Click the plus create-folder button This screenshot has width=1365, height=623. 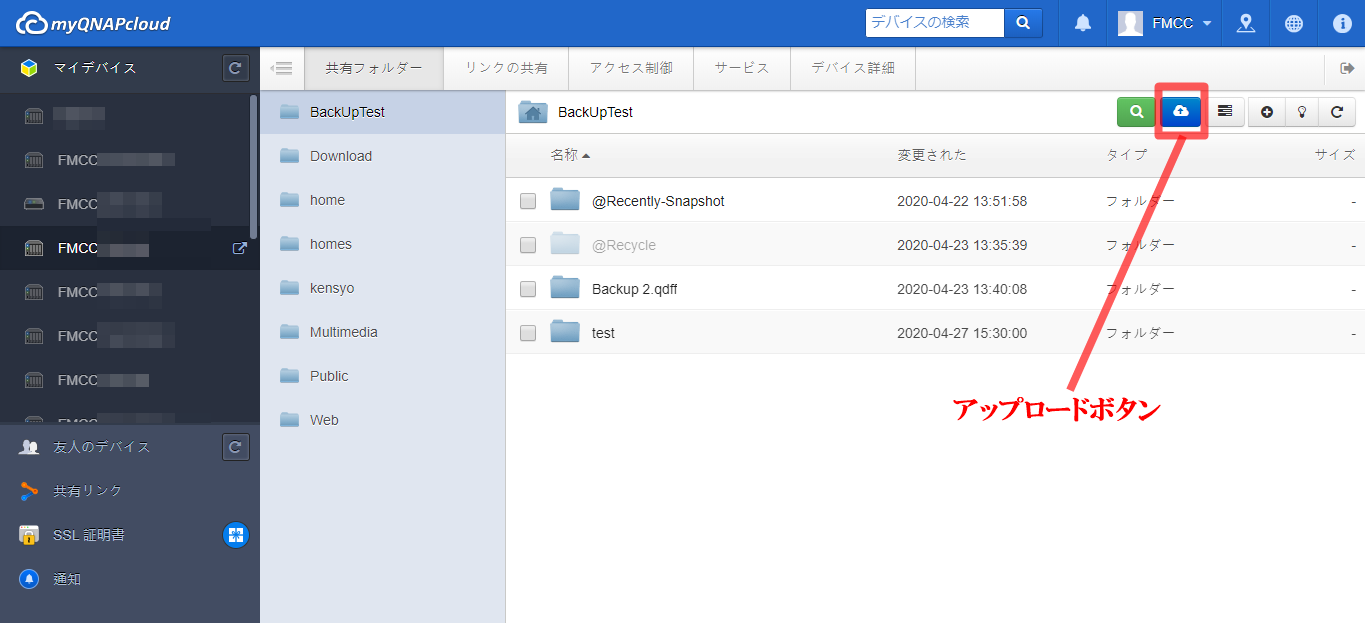click(x=1267, y=112)
